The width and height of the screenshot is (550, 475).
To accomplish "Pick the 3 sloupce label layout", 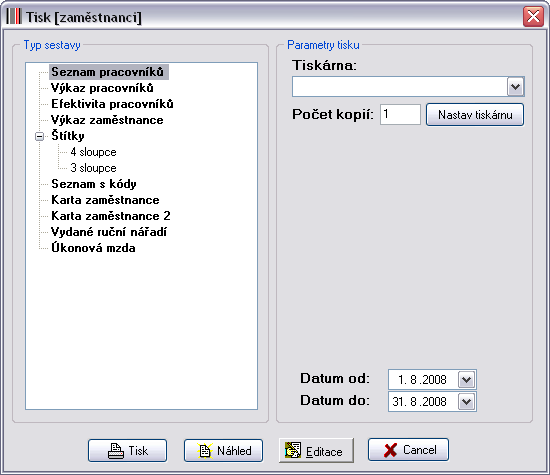I will point(93,168).
